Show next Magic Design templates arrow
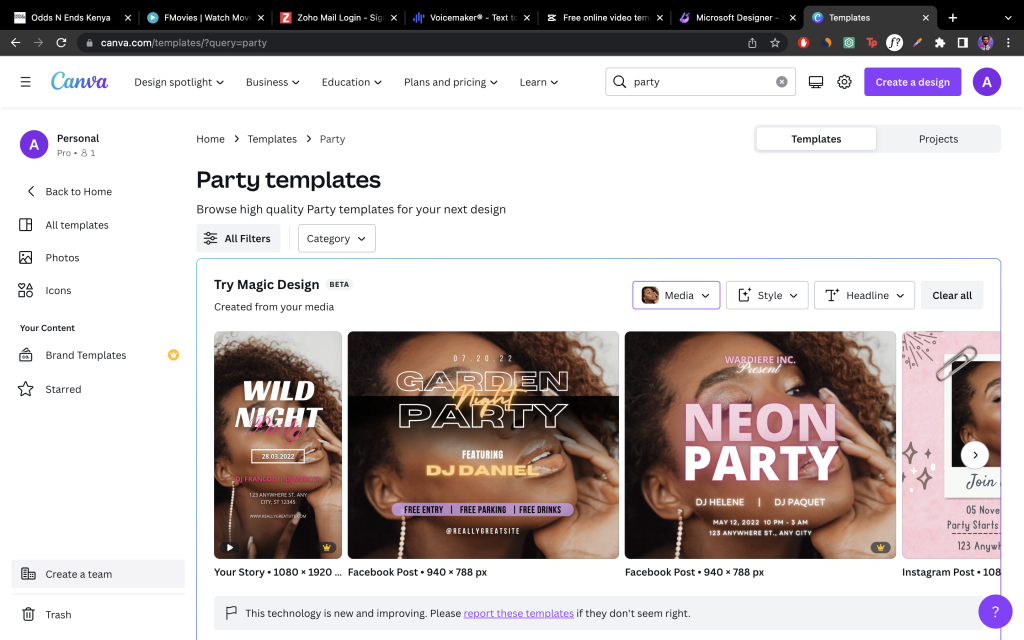Screen dimensions: 1024x640 click(x=975, y=455)
